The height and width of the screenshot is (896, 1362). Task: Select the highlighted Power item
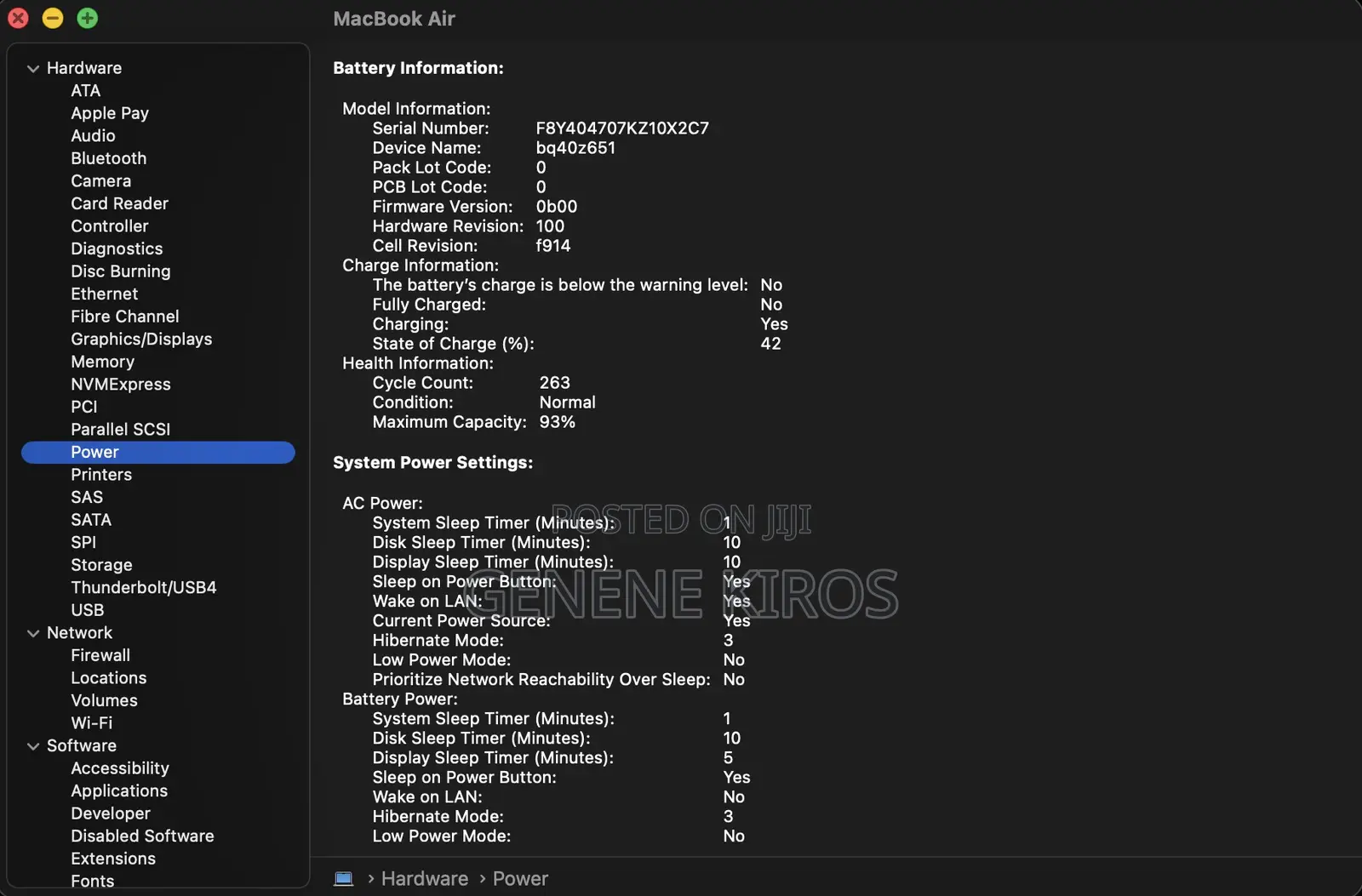point(158,452)
